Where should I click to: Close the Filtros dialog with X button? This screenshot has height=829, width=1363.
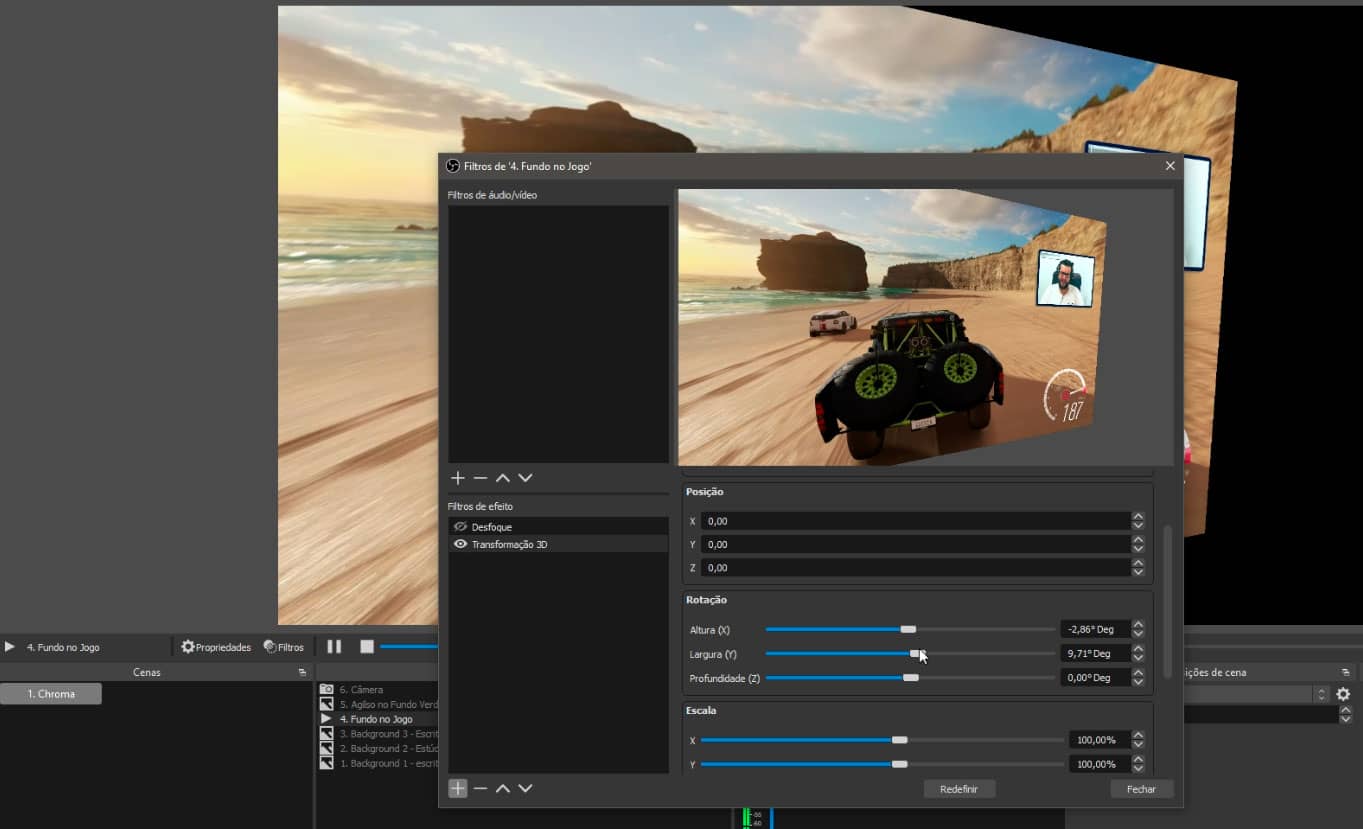point(1170,166)
